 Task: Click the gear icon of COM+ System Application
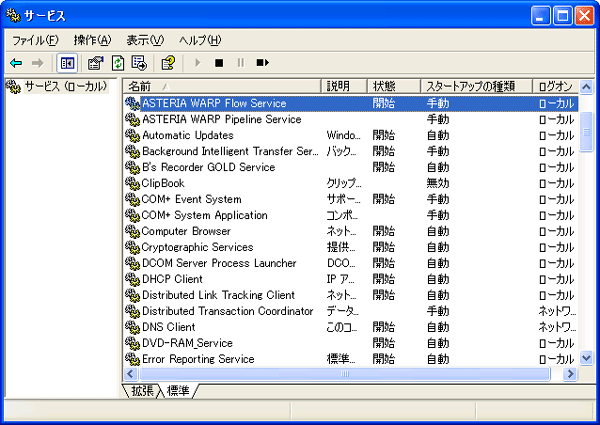click(x=132, y=215)
